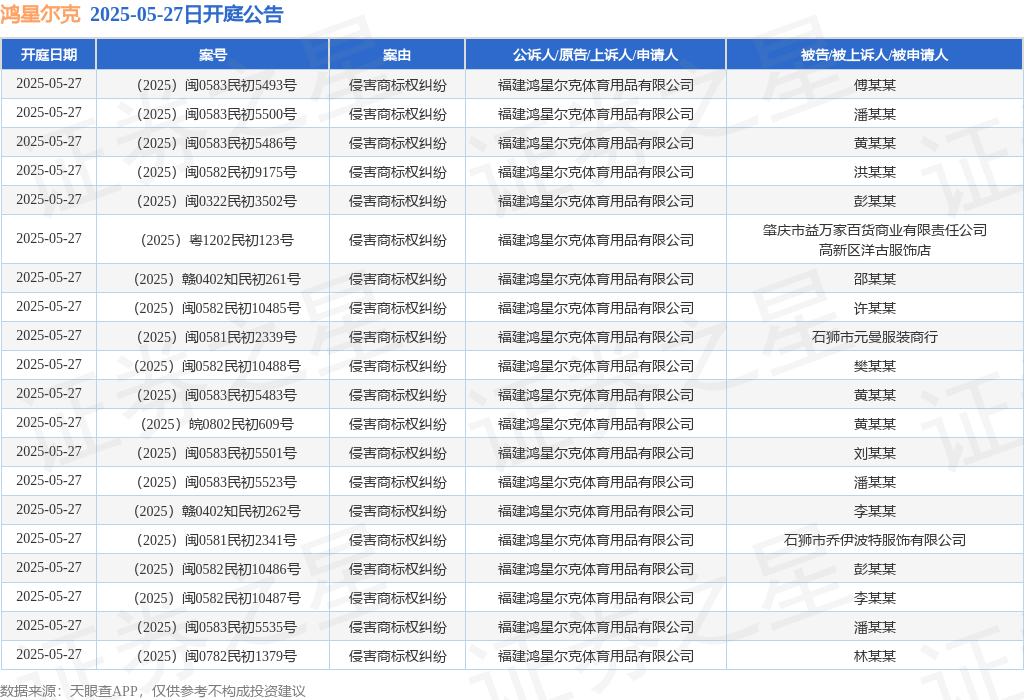Click plaintiff company in the 5493号 row
Image resolution: width=1024 pixels, height=700 pixels.
[x=596, y=85]
